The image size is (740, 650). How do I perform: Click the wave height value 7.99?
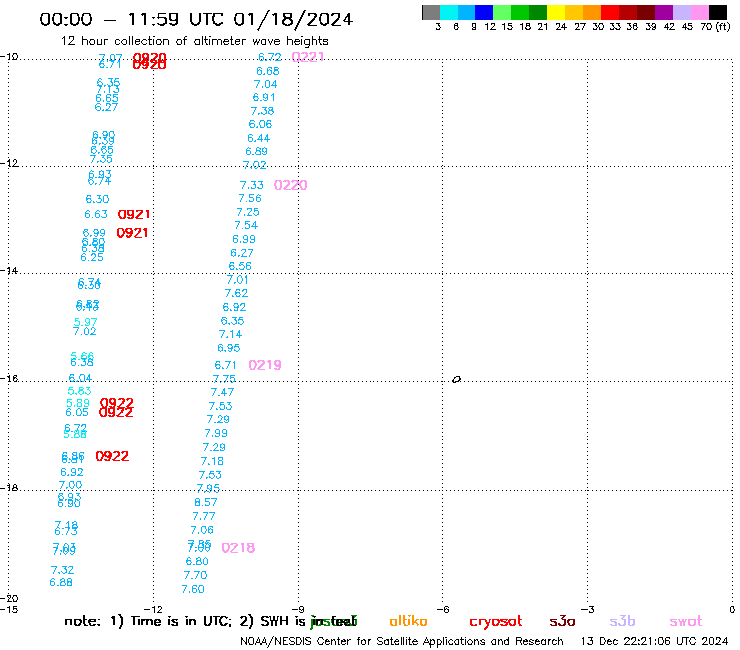tap(216, 433)
